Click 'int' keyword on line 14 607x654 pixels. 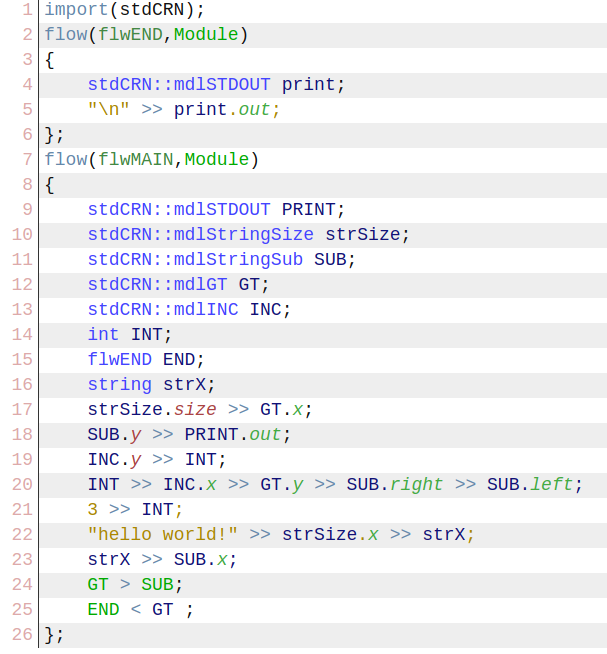point(103,335)
